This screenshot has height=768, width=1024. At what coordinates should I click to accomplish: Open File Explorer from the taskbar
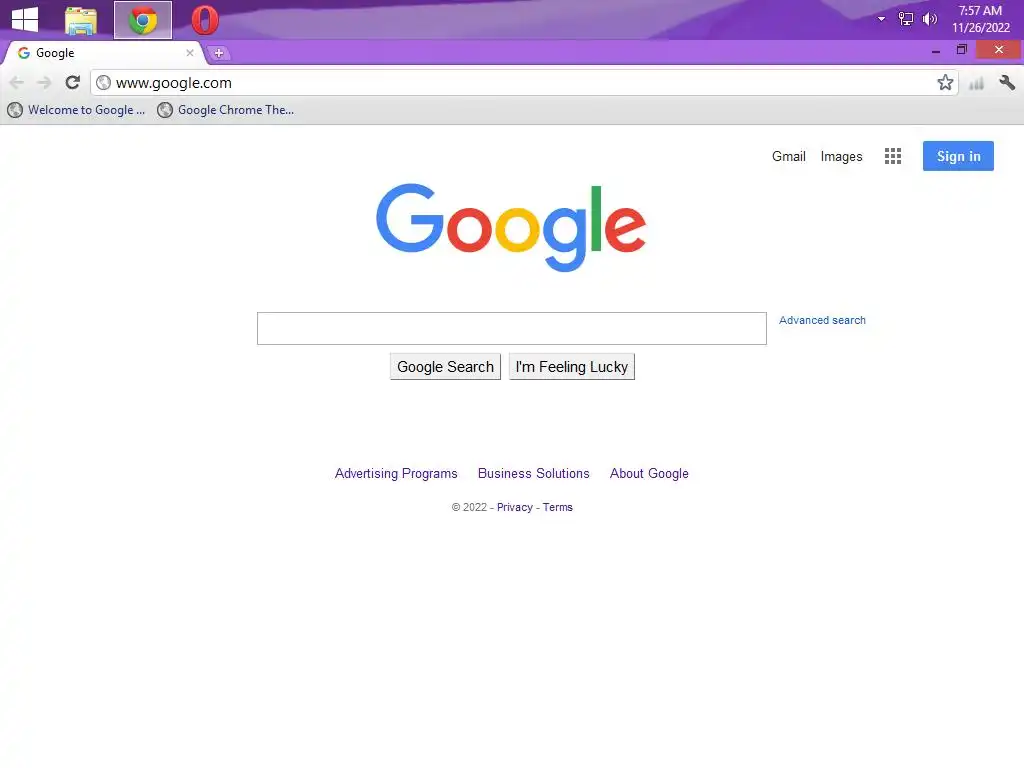[x=81, y=20]
